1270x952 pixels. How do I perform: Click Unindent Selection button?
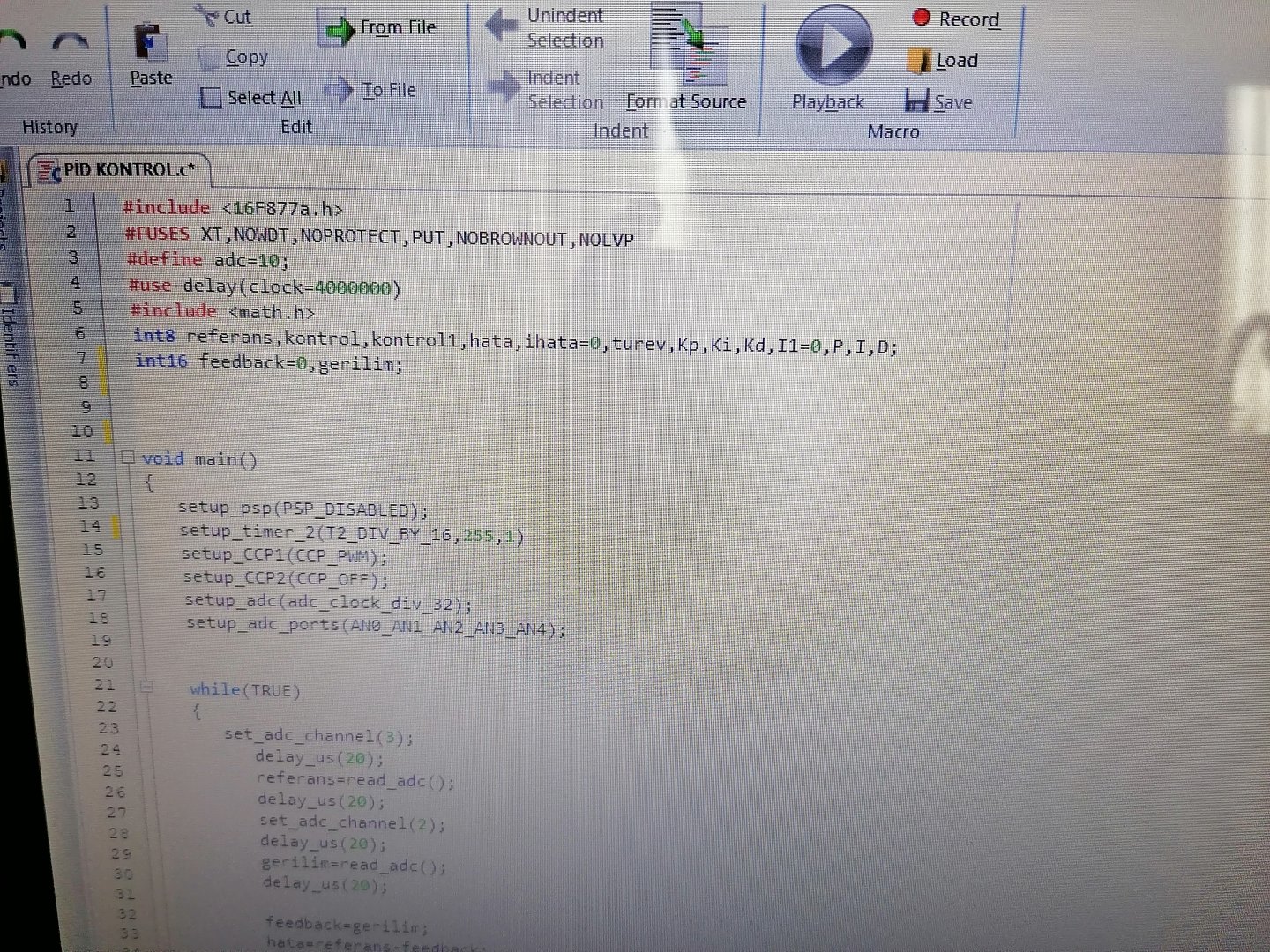coord(503,26)
